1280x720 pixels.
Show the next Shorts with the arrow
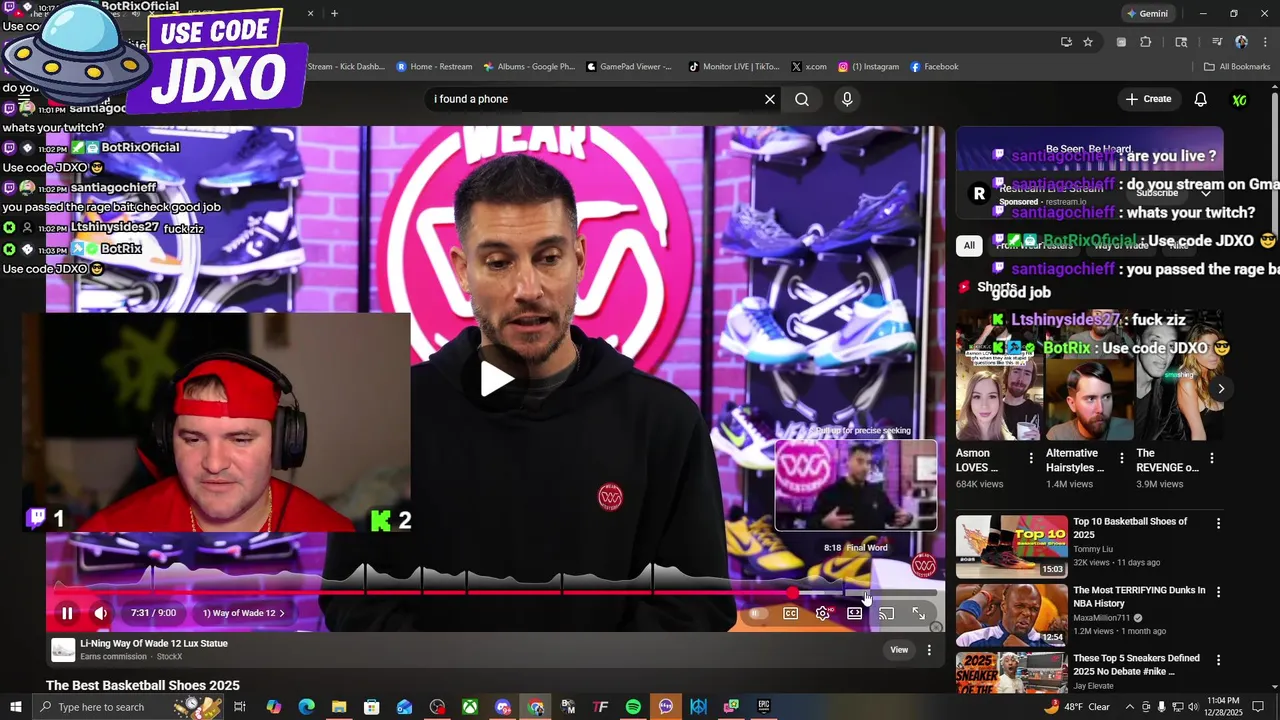click(x=1220, y=389)
